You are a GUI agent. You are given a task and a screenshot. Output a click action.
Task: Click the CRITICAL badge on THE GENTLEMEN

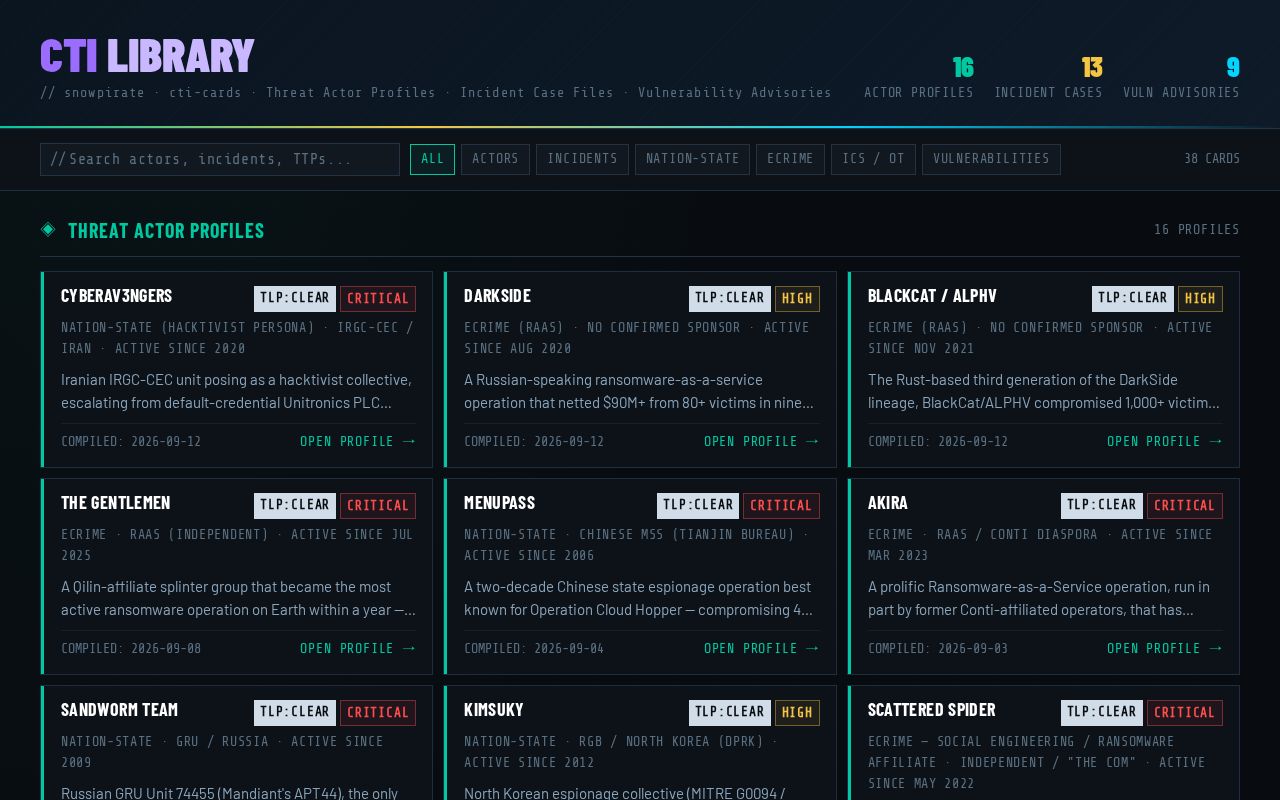[378, 505]
